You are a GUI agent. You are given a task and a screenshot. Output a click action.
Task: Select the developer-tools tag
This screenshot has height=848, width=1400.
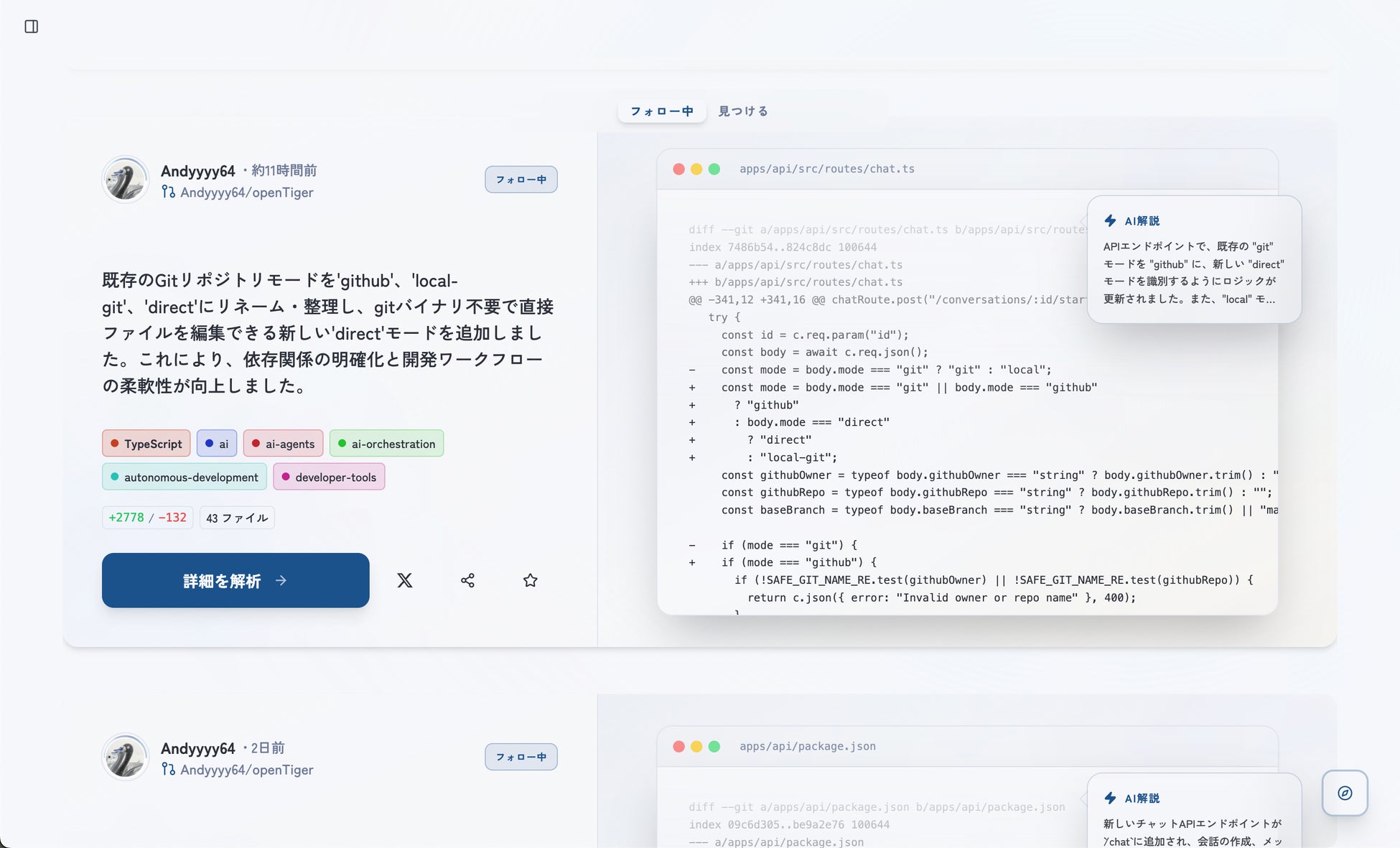click(329, 477)
